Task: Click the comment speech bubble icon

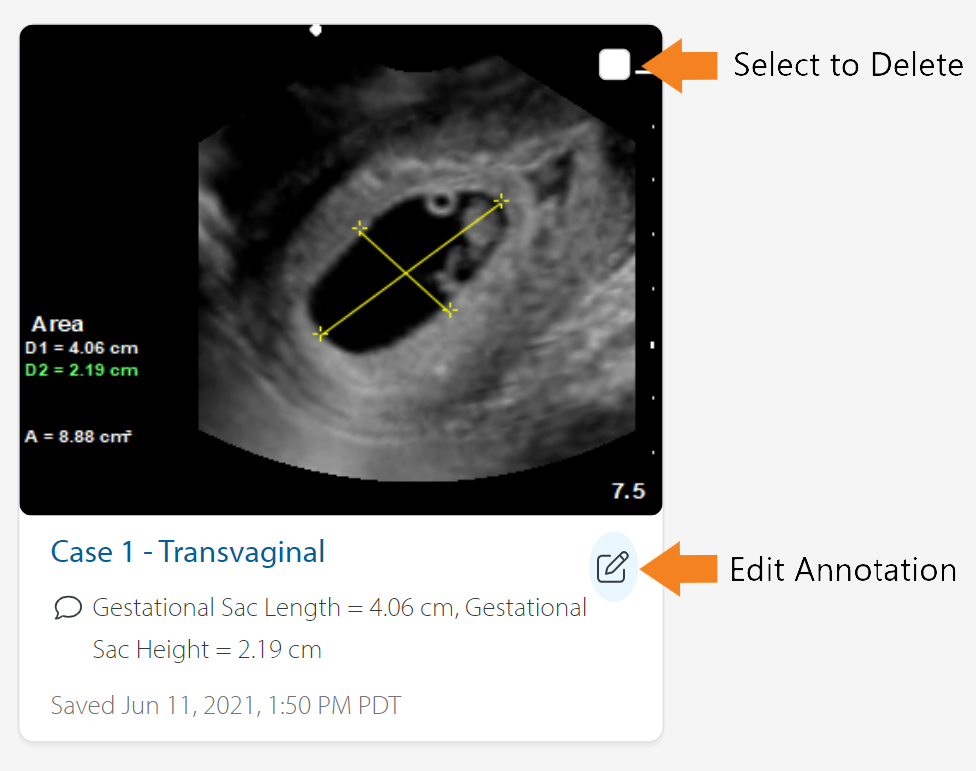Action: (67, 607)
